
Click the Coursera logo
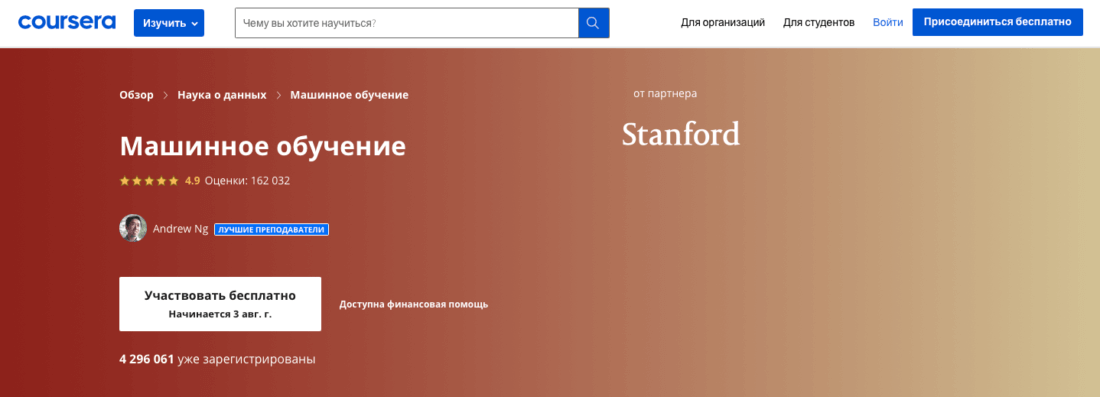[67, 22]
